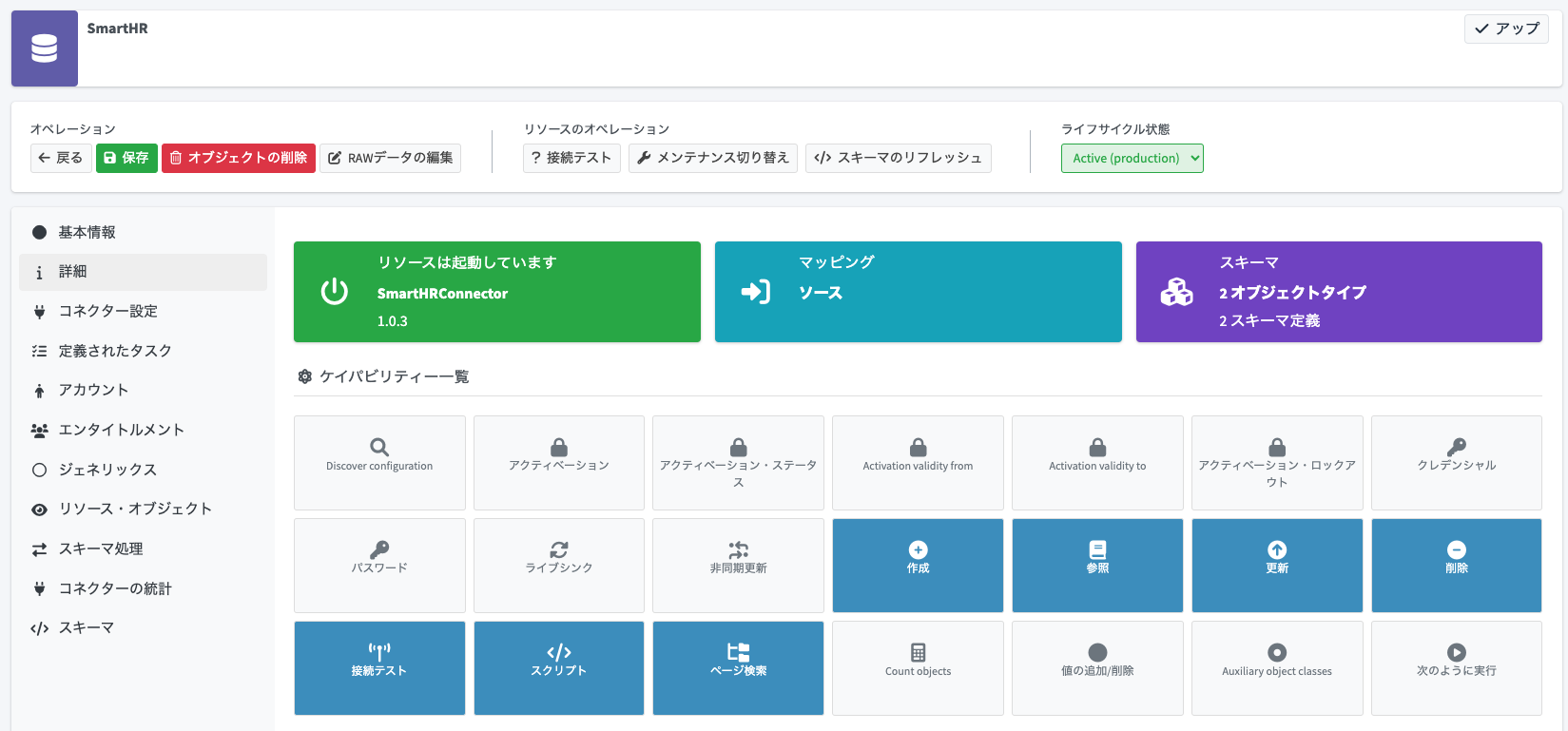Toggle the パスワード capability tile

tap(379, 566)
